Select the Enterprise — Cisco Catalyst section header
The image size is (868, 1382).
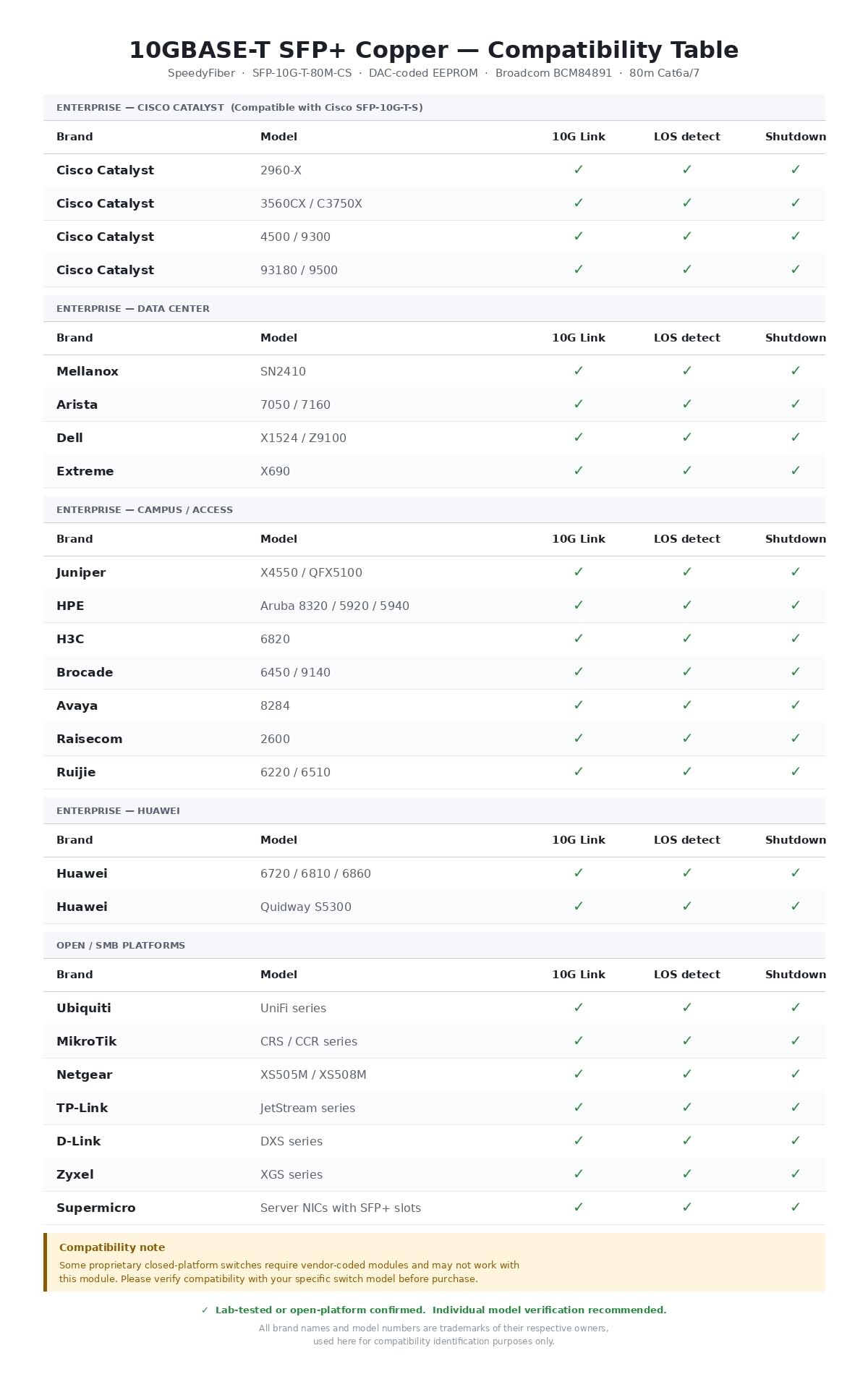(x=434, y=107)
